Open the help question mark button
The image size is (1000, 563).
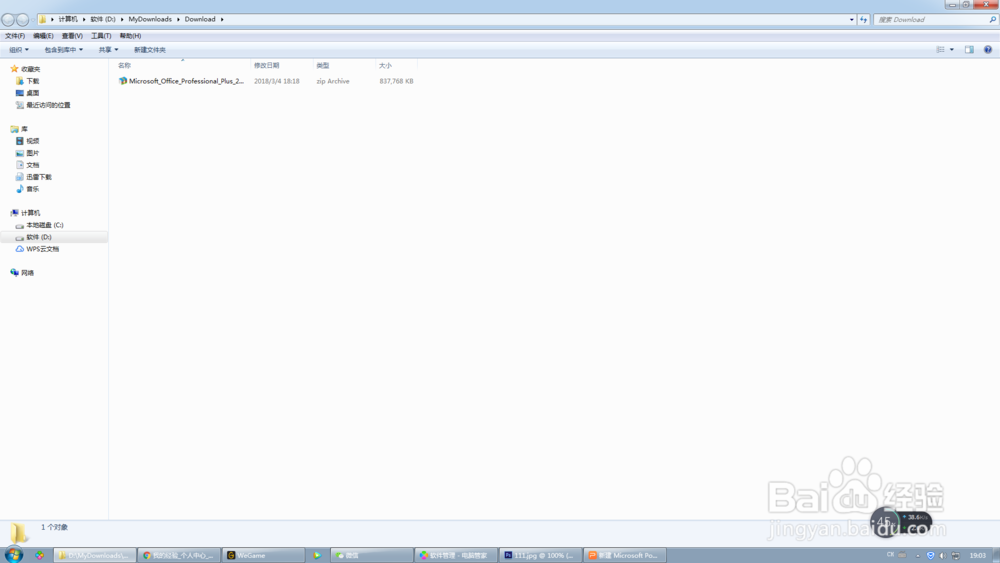click(988, 50)
